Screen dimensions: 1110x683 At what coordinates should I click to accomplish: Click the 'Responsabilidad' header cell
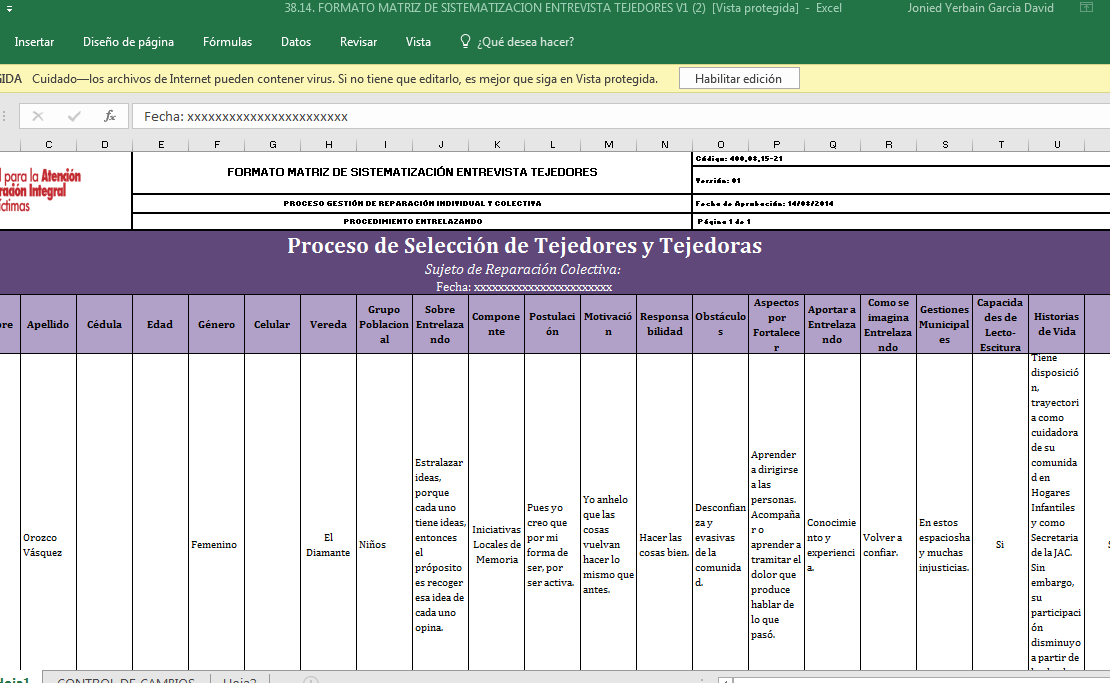click(664, 324)
